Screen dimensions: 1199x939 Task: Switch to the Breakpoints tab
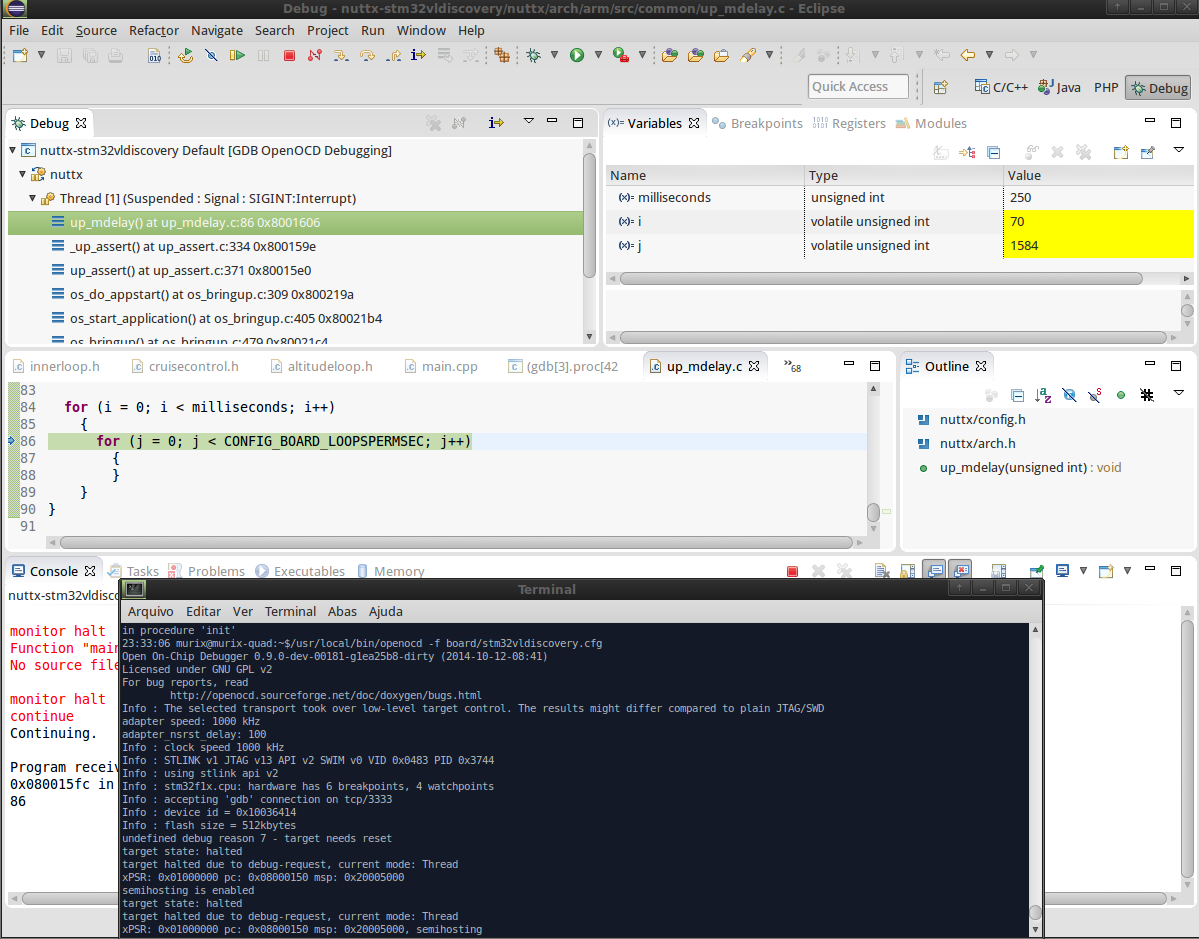(x=757, y=123)
